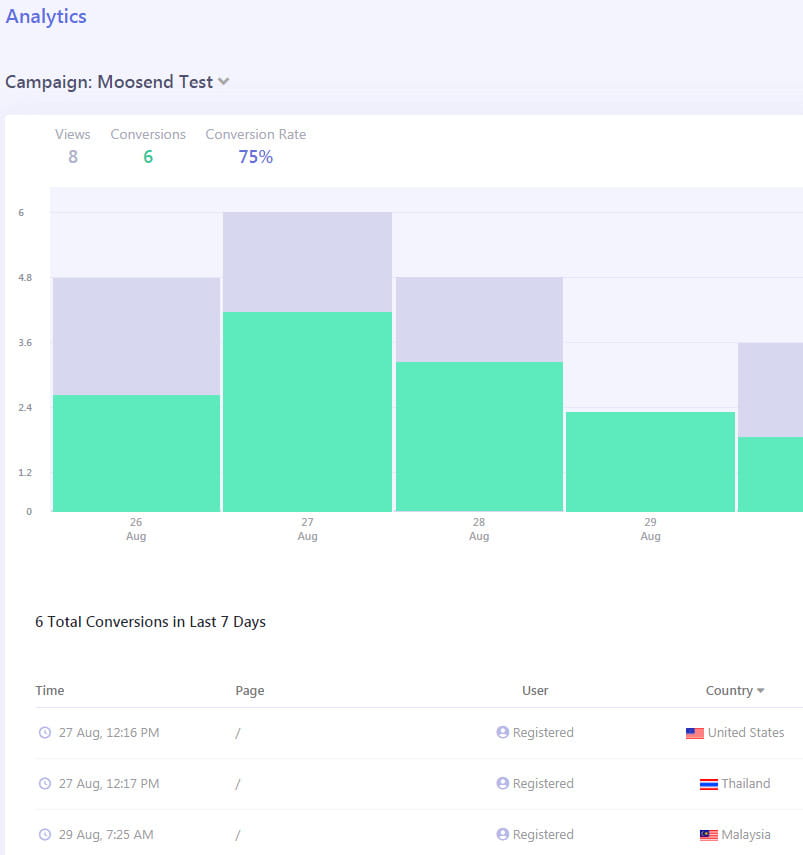Viewport: 803px width, 855px height.
Task: Click the lavender views bar segment for 26 Aug
Action: pos(136,336)
